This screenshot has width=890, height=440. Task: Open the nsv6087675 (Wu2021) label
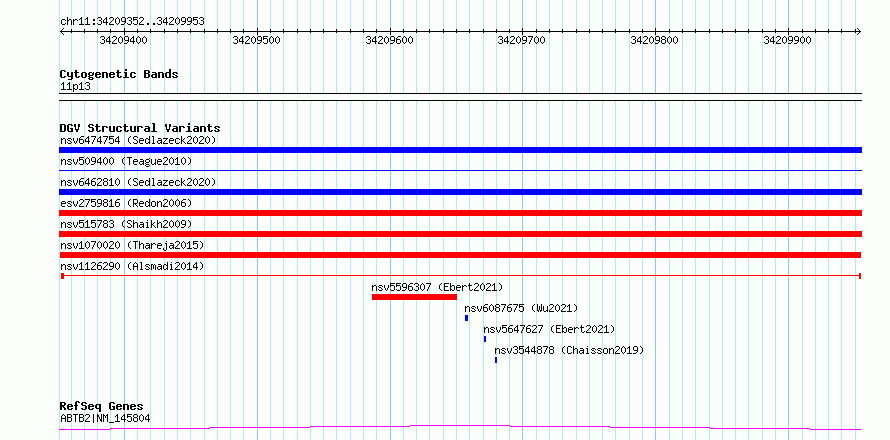click(x=521, y=308)
